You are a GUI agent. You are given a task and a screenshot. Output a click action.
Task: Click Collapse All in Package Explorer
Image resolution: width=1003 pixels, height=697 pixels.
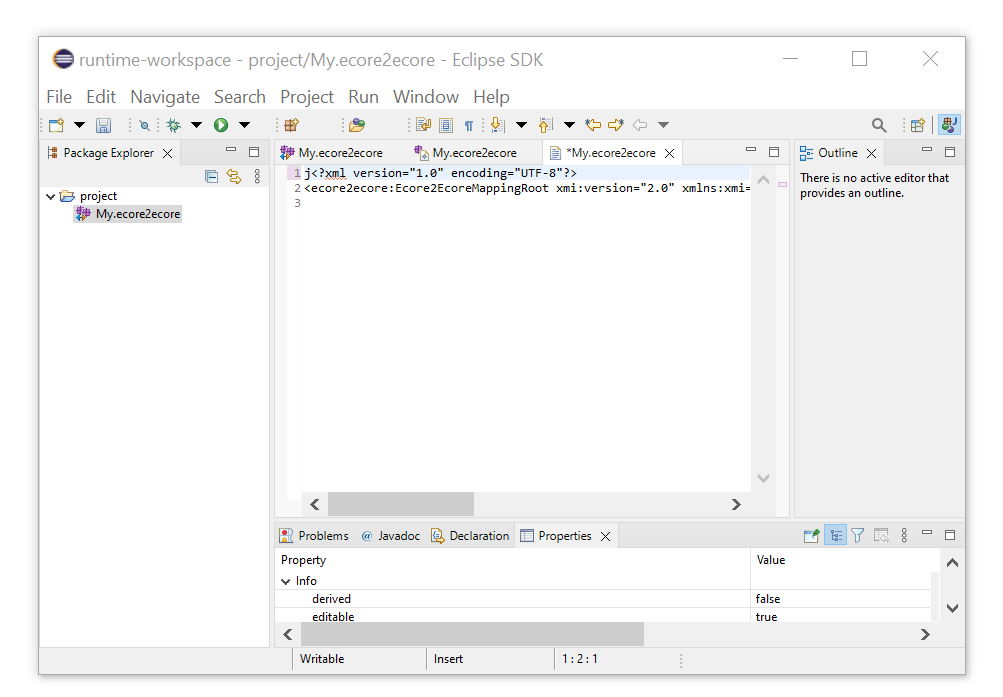[212, 176]
